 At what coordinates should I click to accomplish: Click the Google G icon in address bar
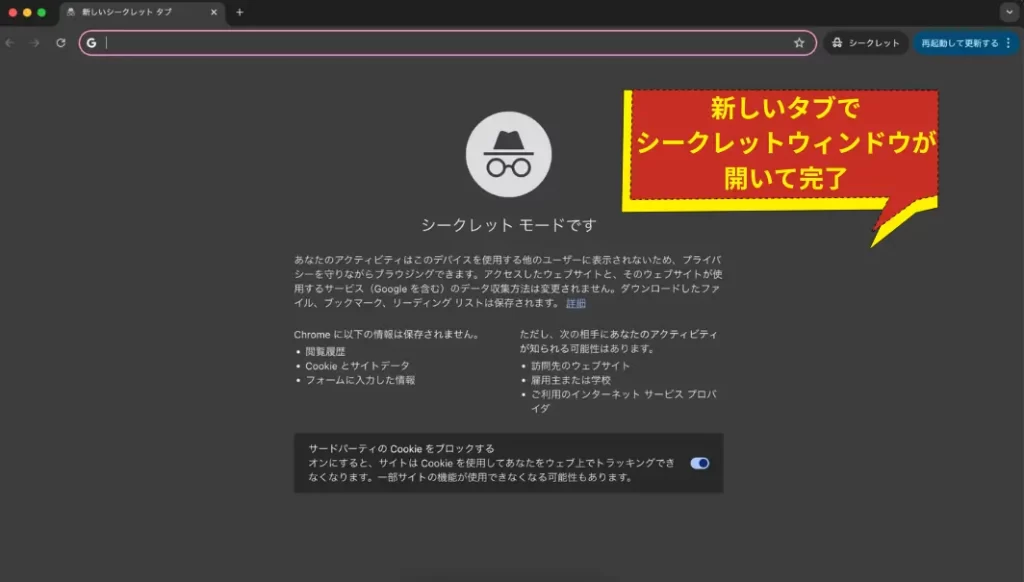click(91, 43)
